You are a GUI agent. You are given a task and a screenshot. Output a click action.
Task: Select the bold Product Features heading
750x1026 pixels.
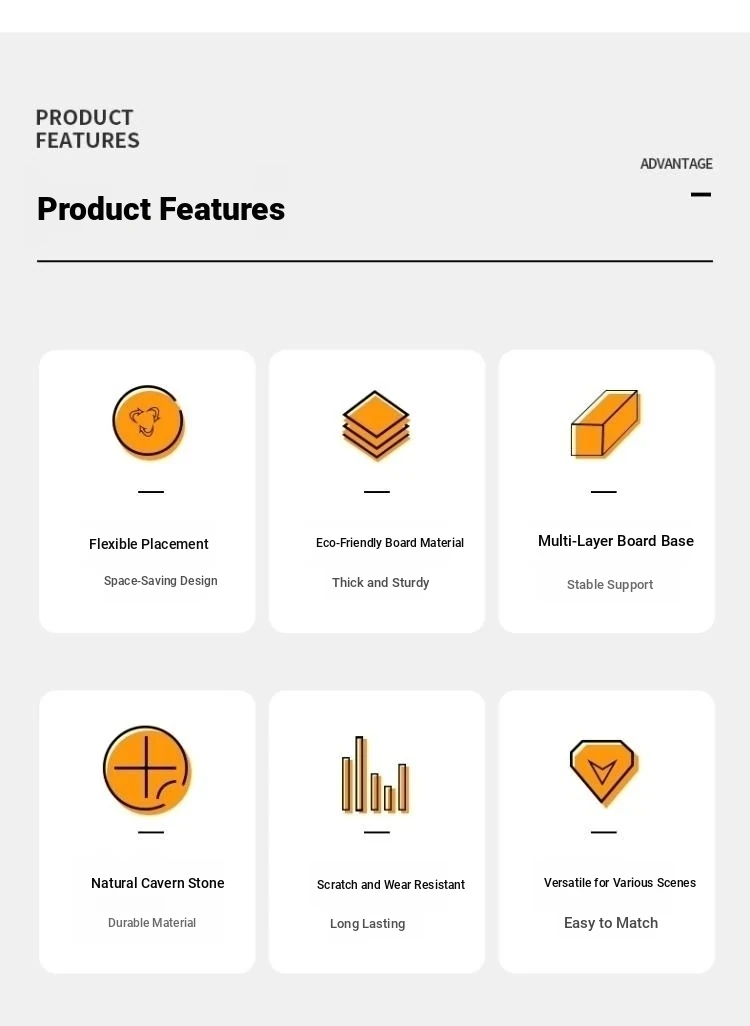coord(161,209)
